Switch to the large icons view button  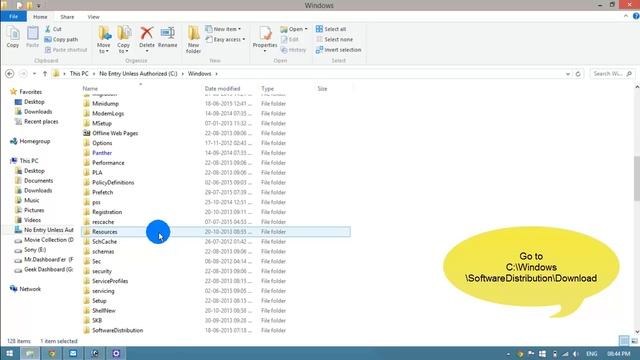[x=634, y=341]
